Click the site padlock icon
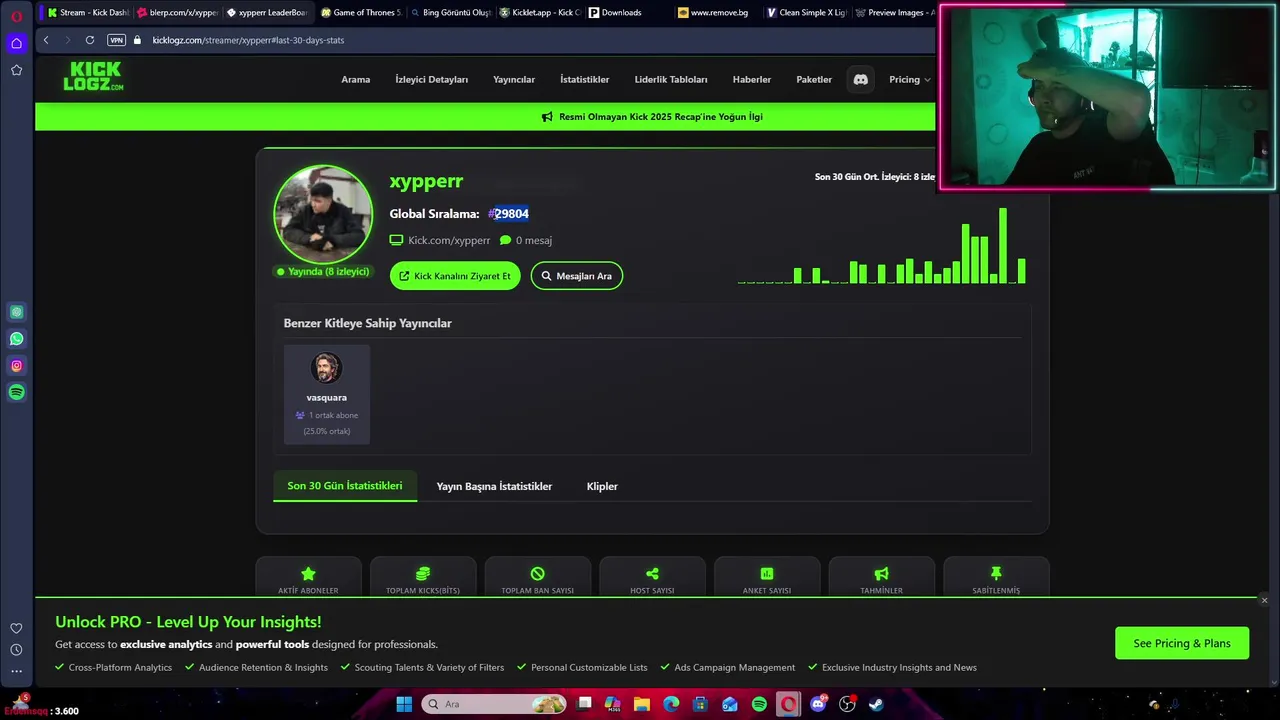Image resolution: width=1280 pixels, height=720 pixels. 137,40
